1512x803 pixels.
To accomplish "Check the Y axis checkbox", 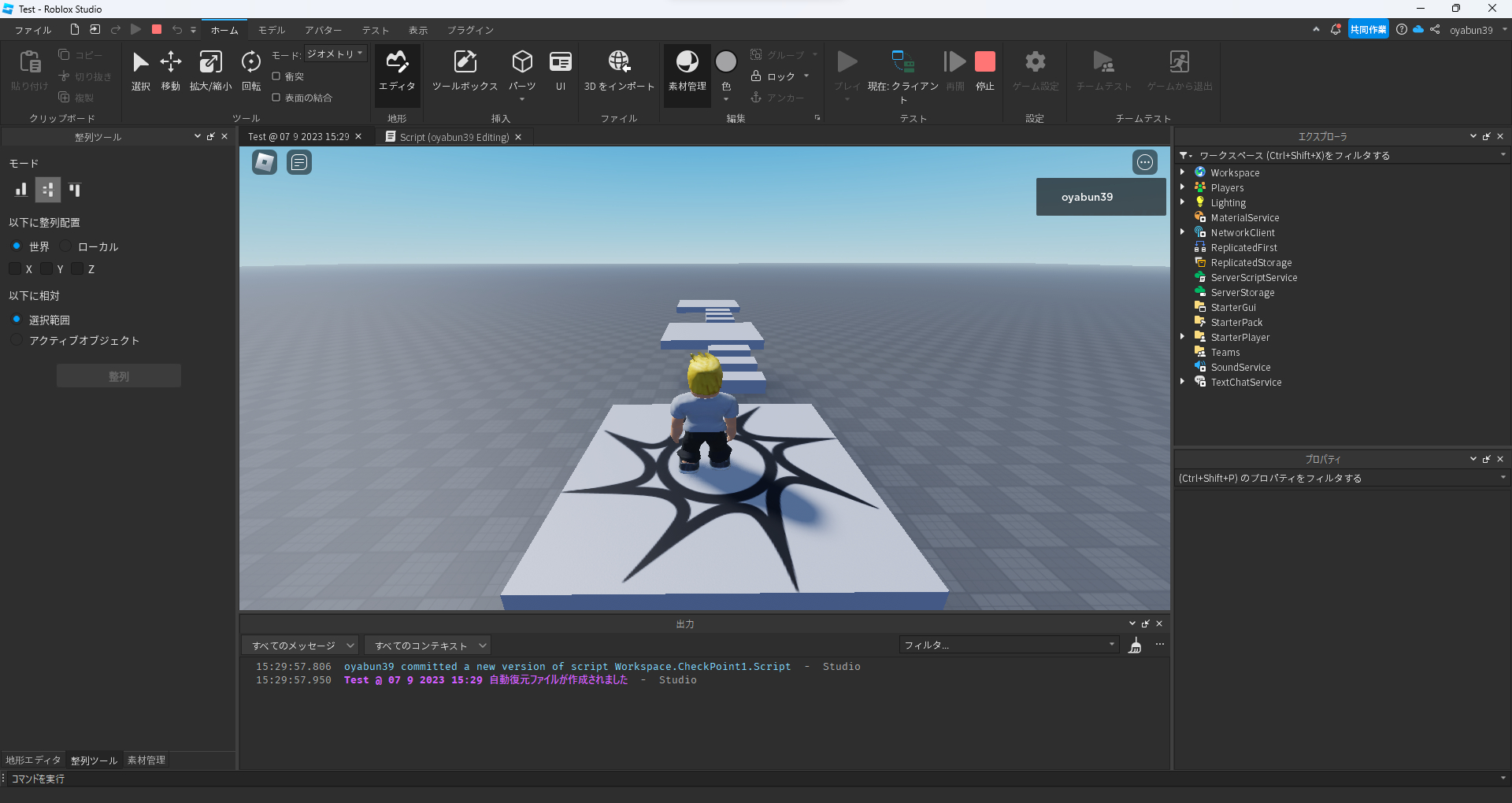I will (x=46, y=269).
